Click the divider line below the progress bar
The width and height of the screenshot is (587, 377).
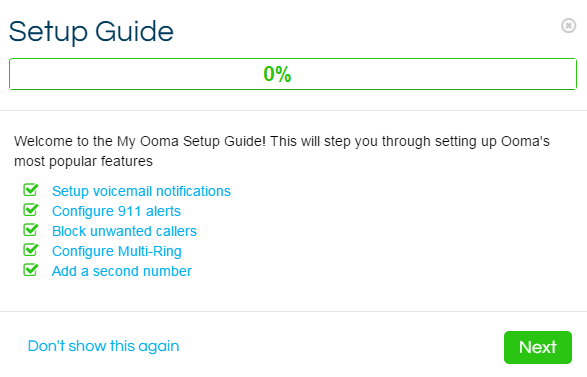pyautogui.click(x=294, y=110)
